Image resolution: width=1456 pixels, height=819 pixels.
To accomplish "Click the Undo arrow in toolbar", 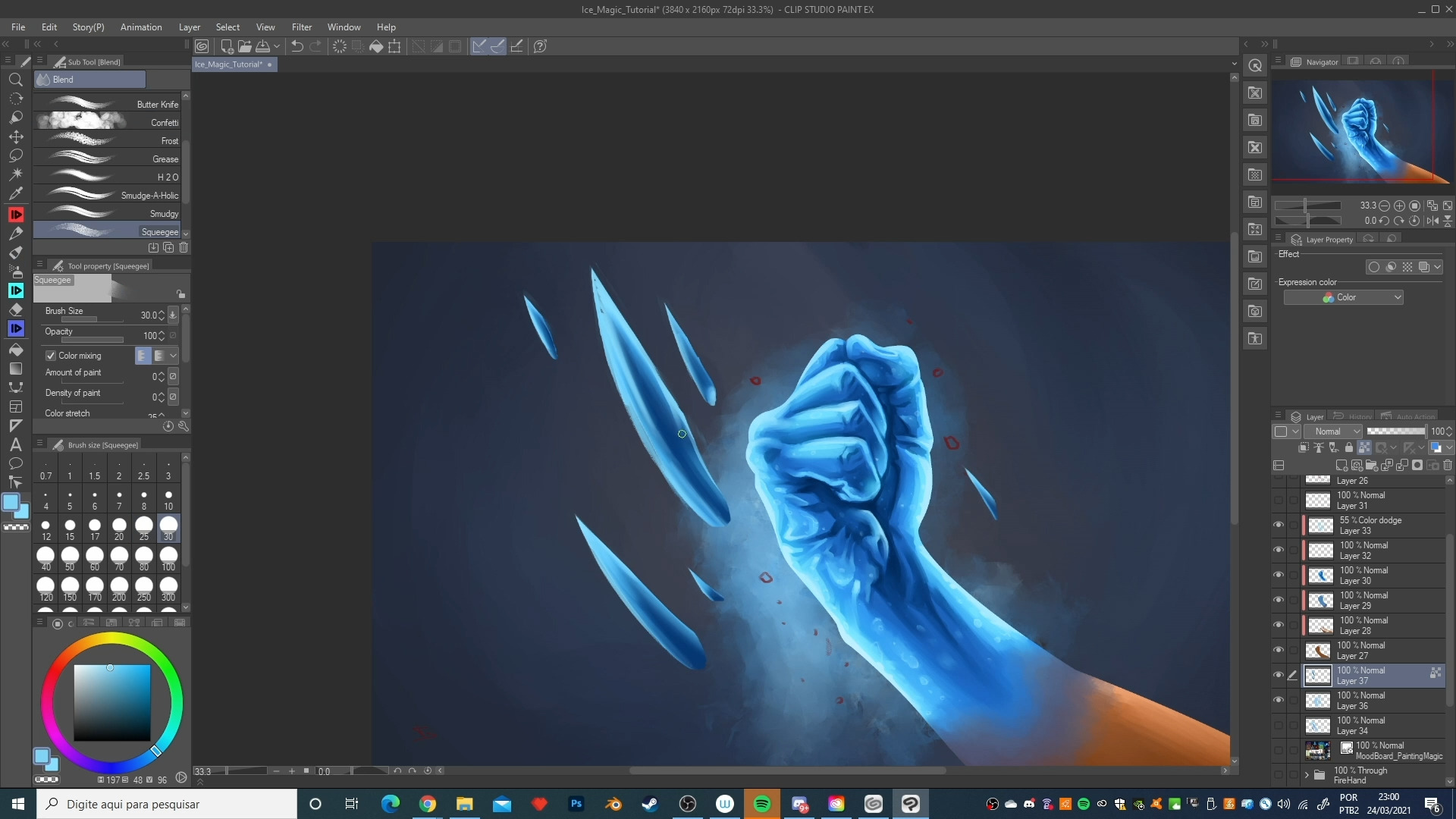I will point(297,46).
